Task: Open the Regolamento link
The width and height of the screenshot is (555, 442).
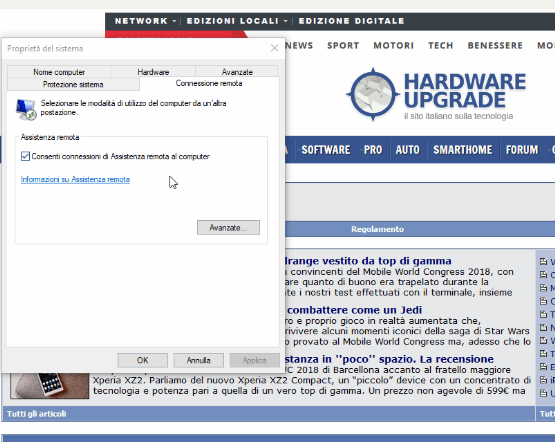Action: pos(377,229)
